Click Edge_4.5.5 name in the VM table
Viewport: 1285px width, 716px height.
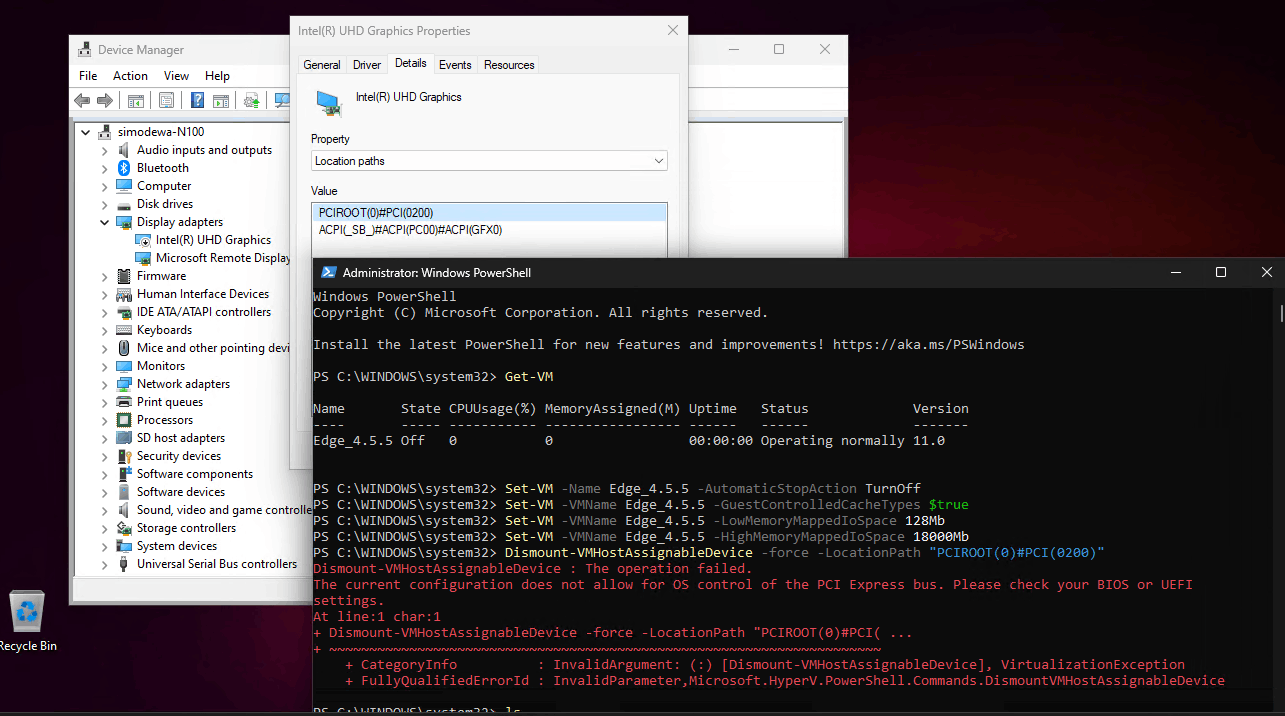click(x=353, y=441)
